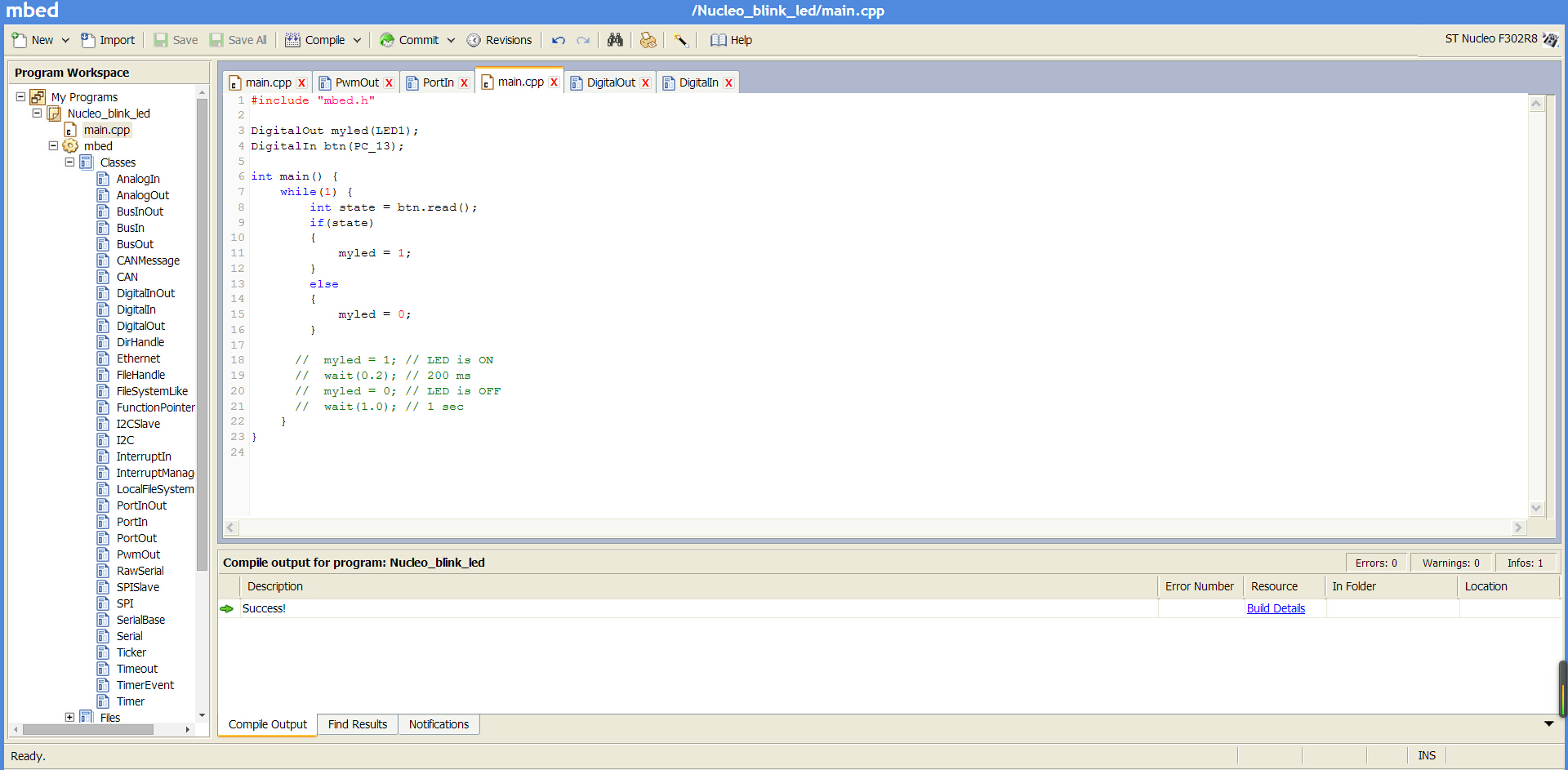
Task: Click the editor scroll right arrow
Action: pyautogui.click(x=1518, y=527)
